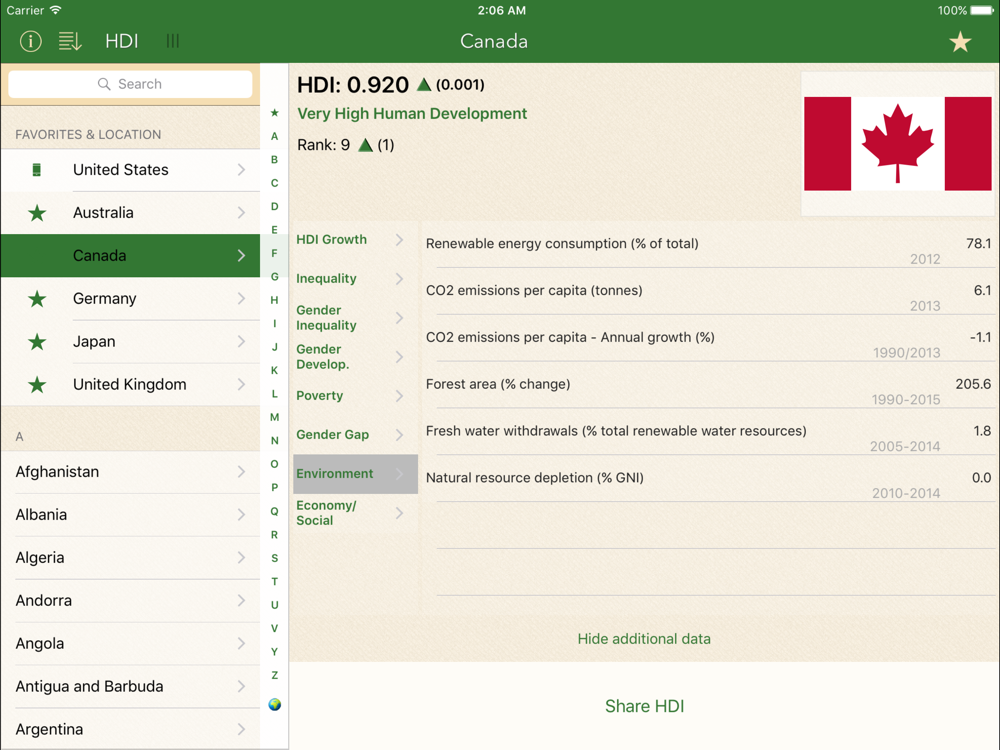Screen dimensions: 1000x750
Task: Tap the Search field
Action: [x=130, y=84]
